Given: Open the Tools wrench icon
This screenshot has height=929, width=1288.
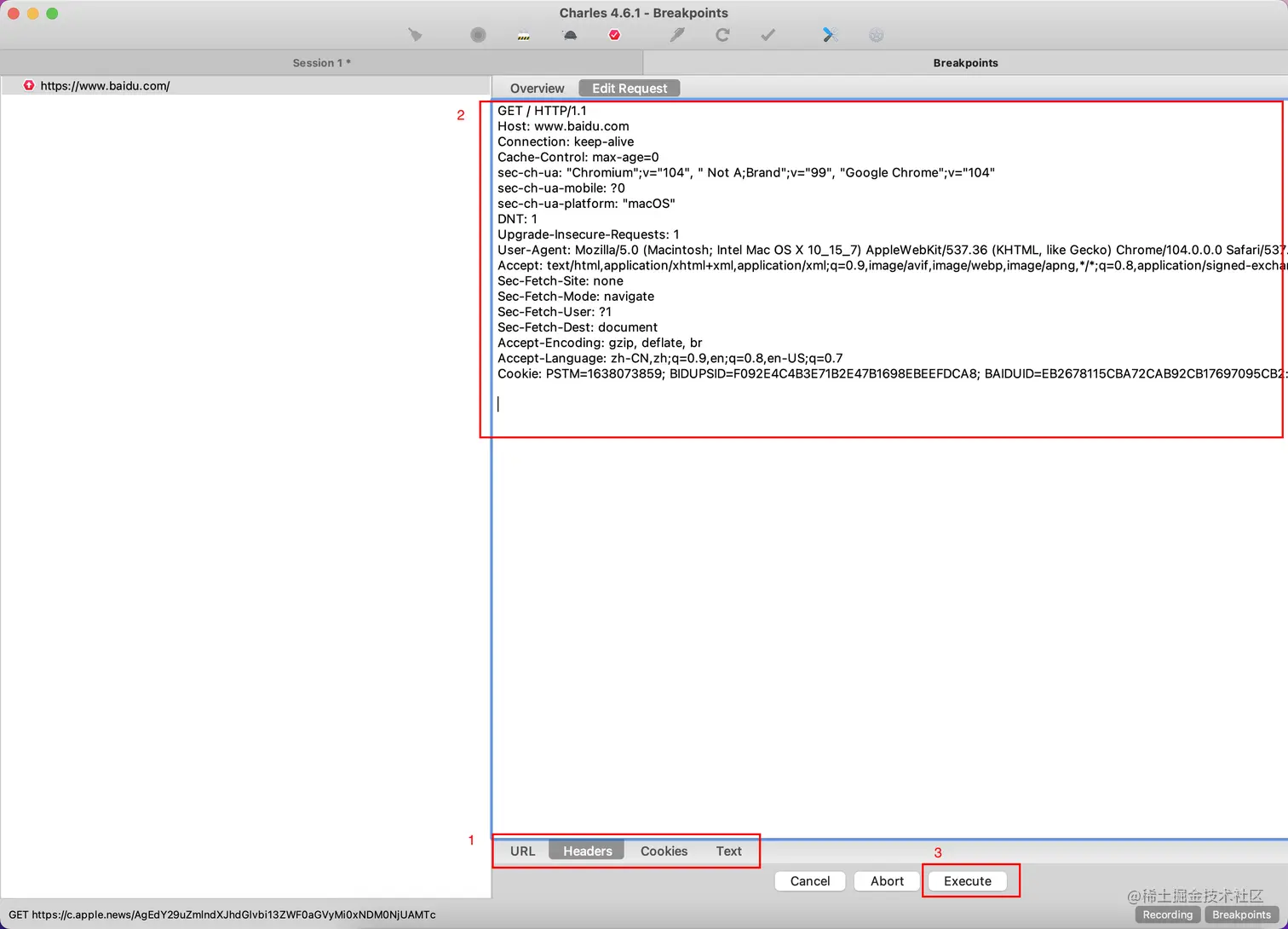Looking at the screenshot, I should (831, 35).
